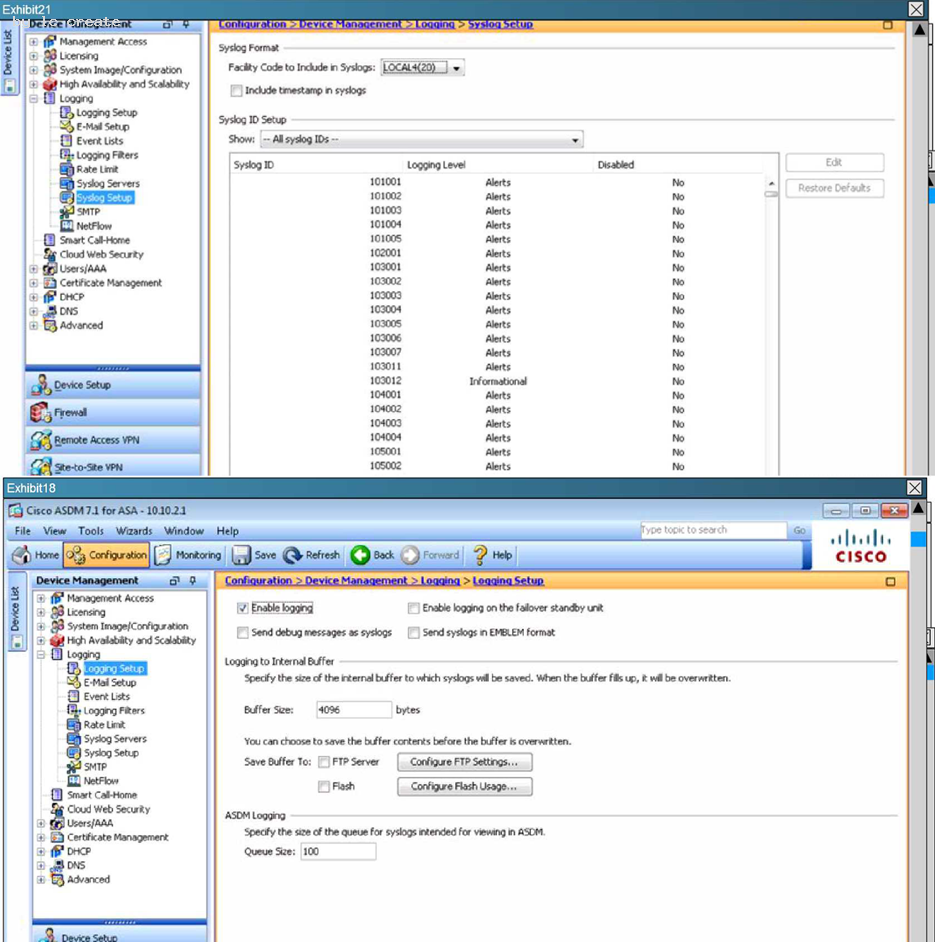
Task: Open Show All syslog IDs dropdown
Action: tap(421, 139)
